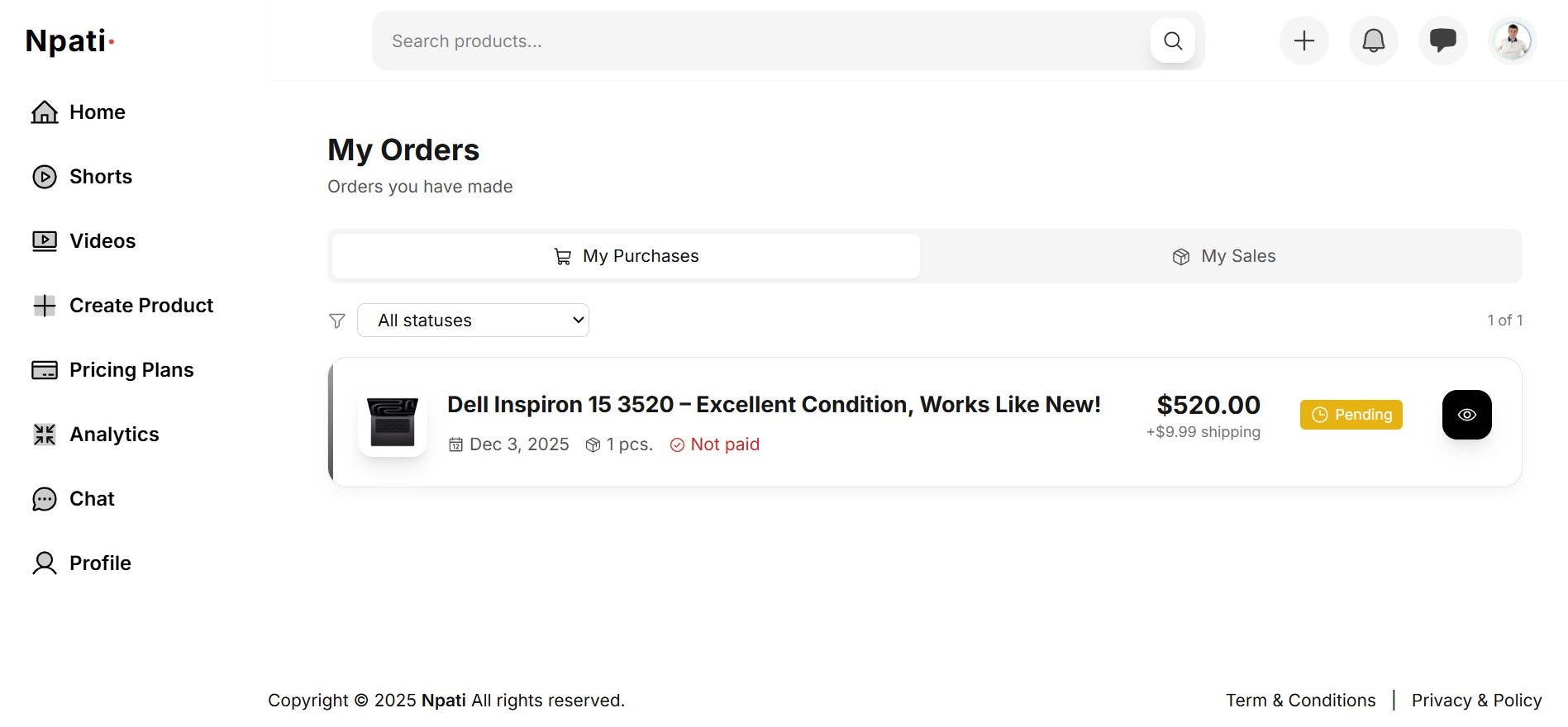Open the Analytics page
The image size is (1568, 727).
[x=114, y=434]
